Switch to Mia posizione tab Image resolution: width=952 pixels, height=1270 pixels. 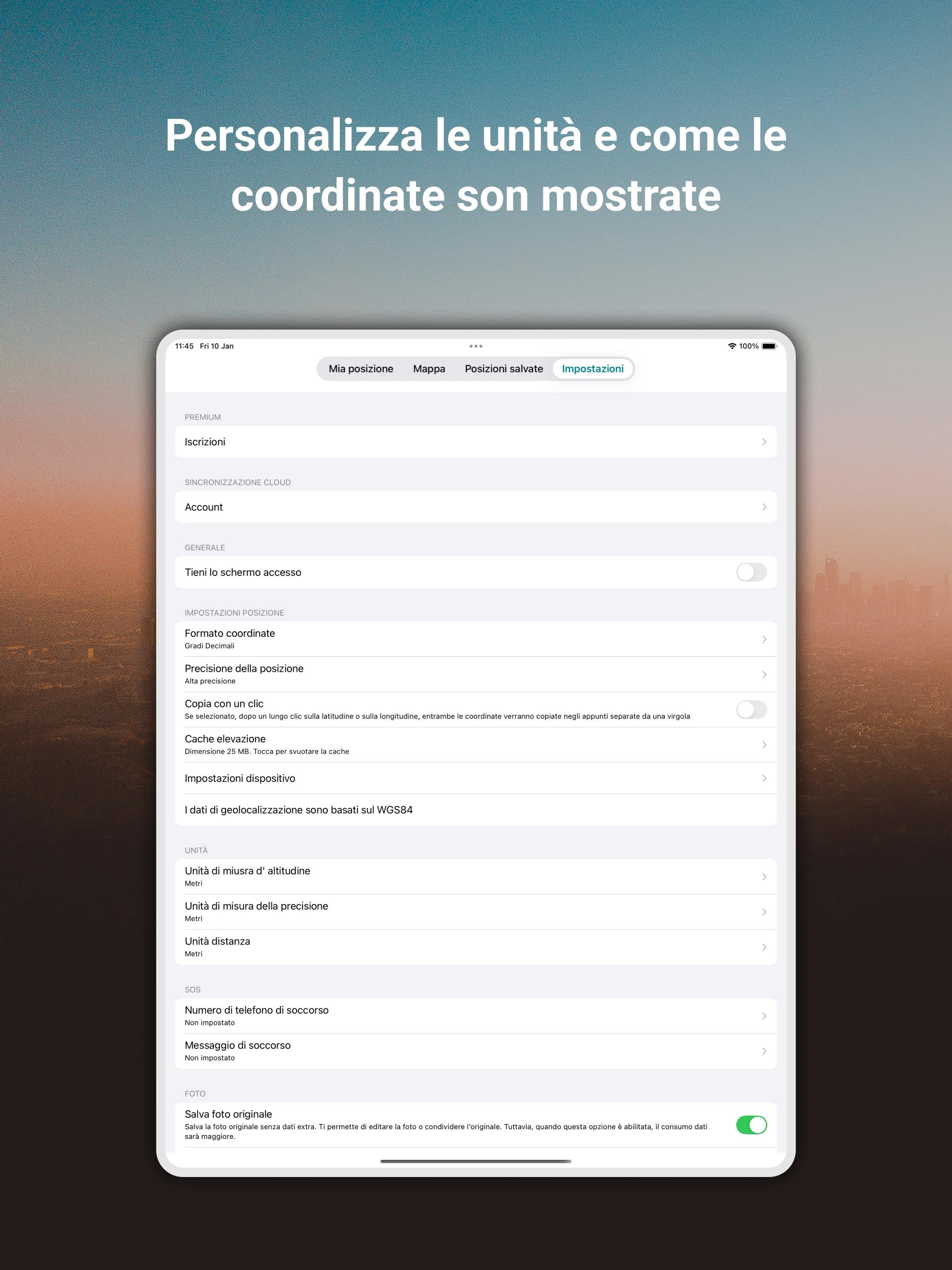[x=361, y=369]
